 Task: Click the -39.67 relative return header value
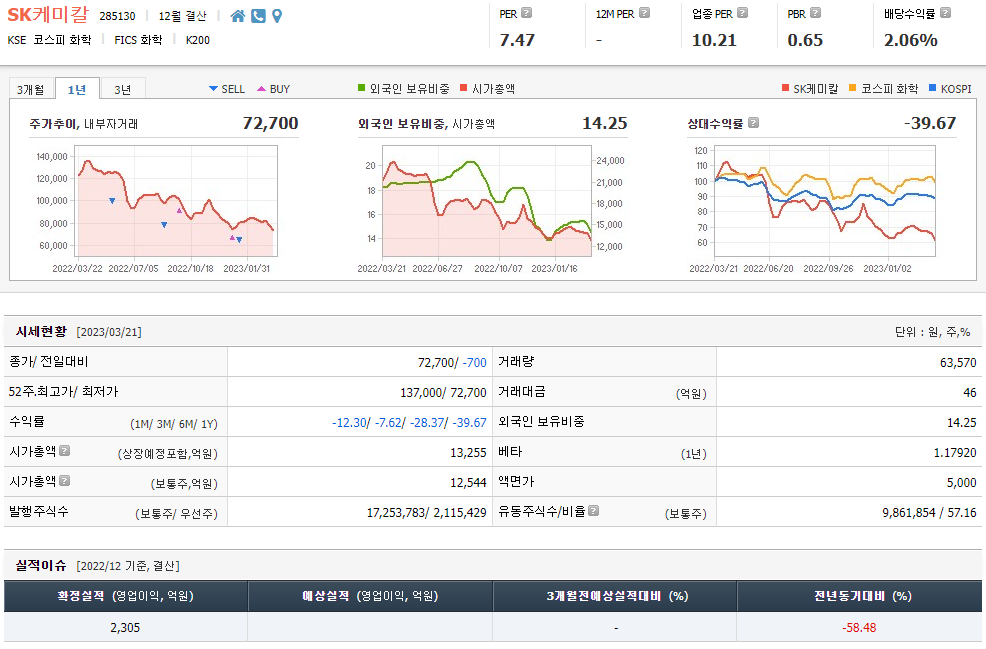930,123
